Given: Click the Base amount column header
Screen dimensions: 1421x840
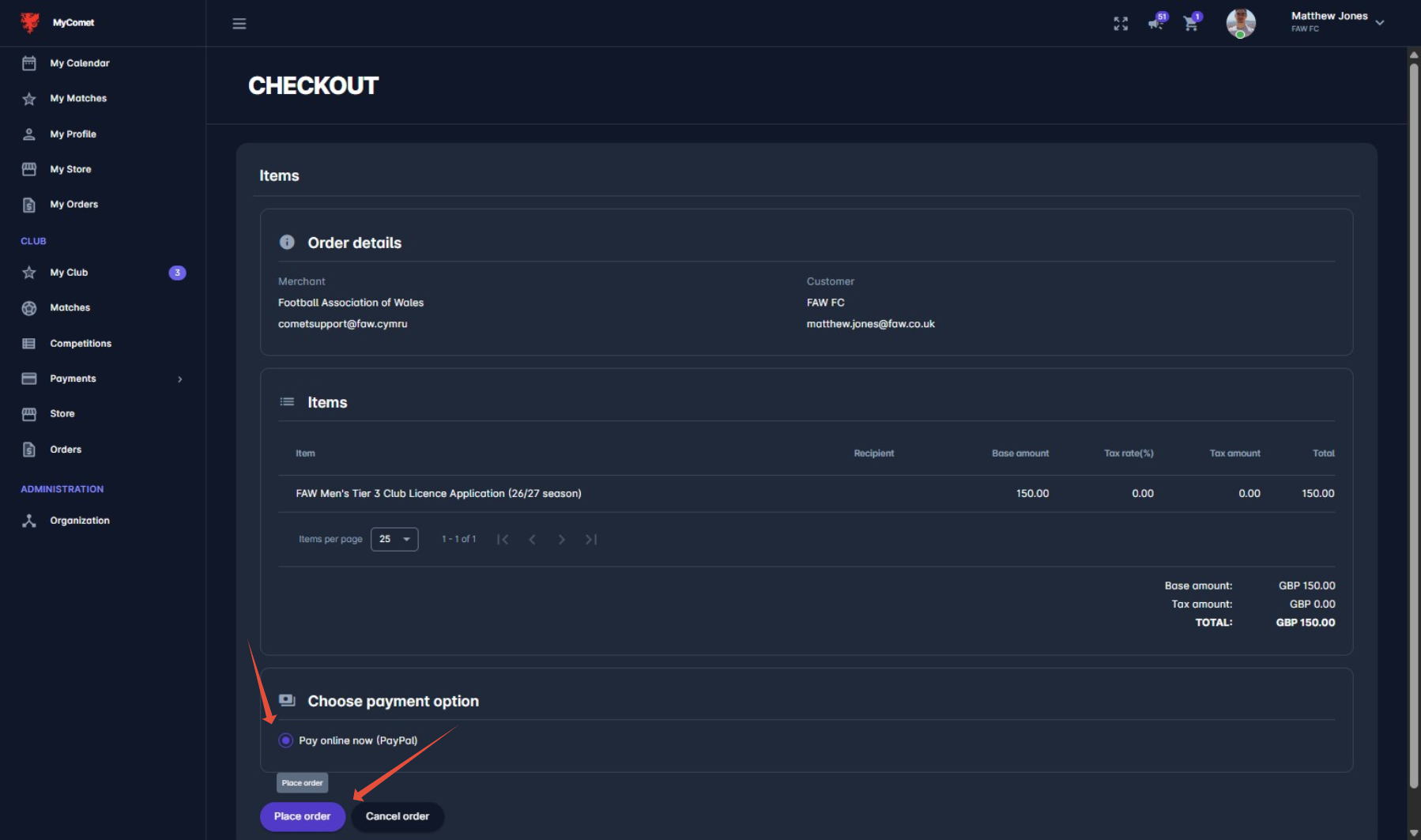Looking at the screenshot, I should click(1020, 454).
